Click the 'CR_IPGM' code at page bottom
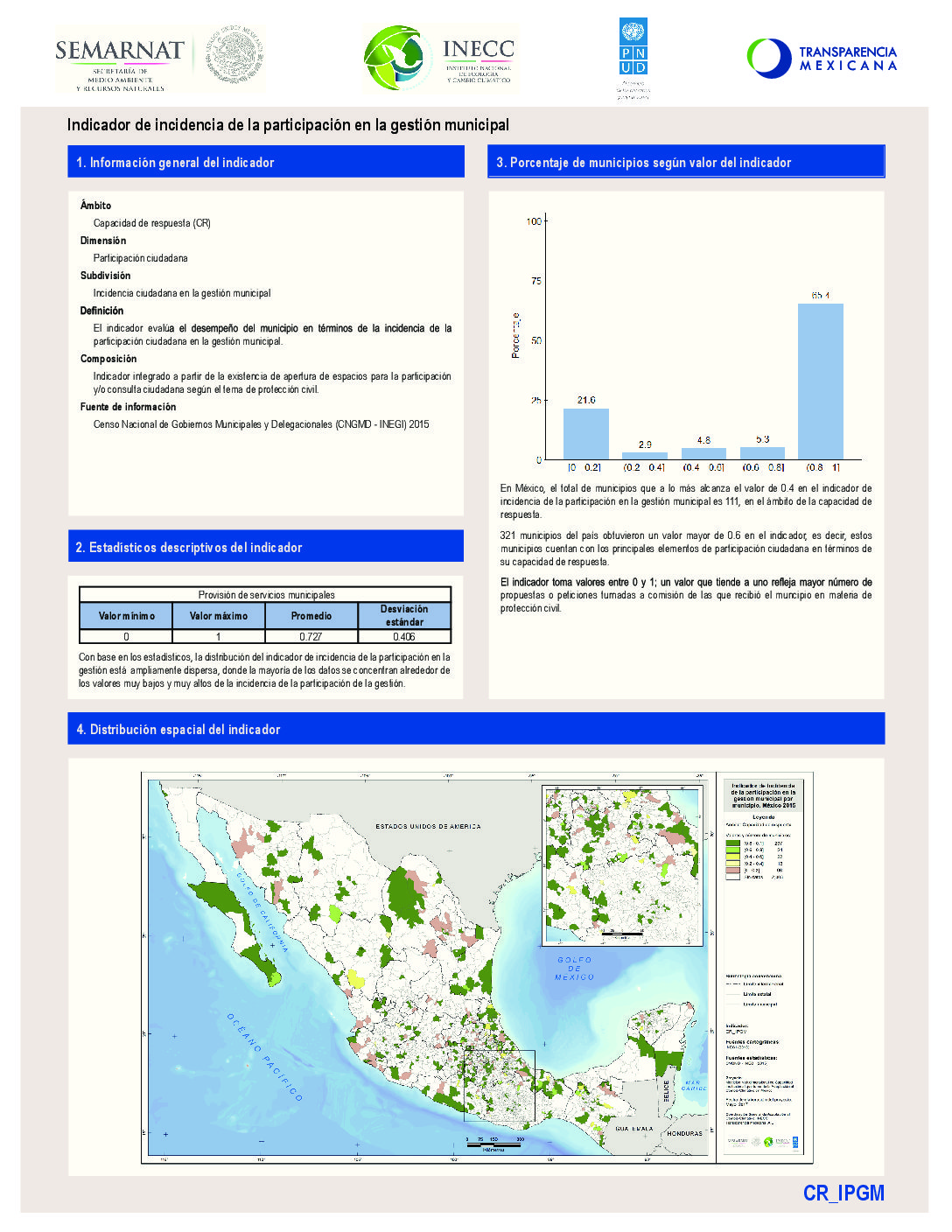The width and height of the screenshot is (952, 1232). click(x=843, y=1193)
